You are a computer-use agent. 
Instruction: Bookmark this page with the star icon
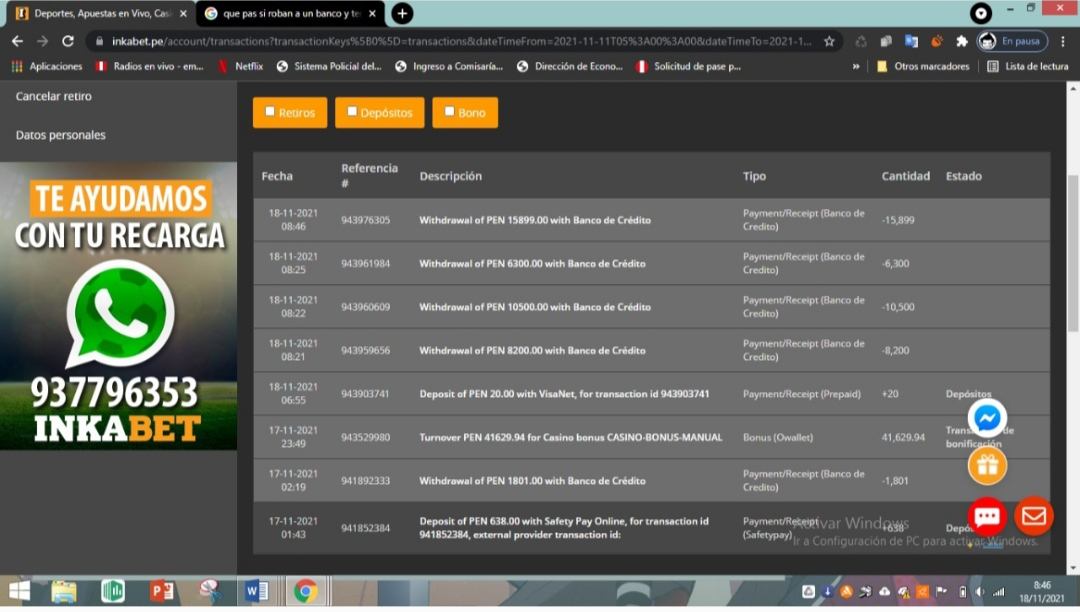click(829, 41)
